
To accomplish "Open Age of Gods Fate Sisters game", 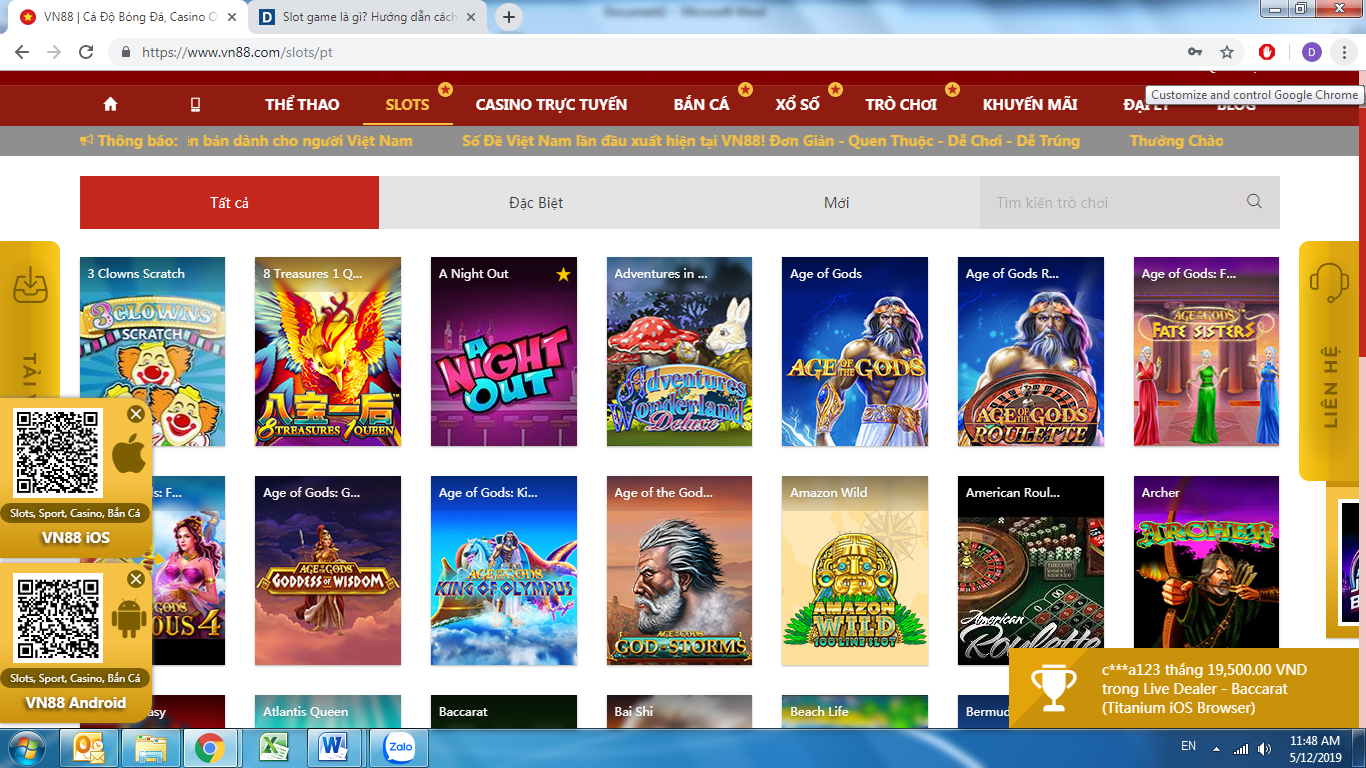I will [1206, 351].
